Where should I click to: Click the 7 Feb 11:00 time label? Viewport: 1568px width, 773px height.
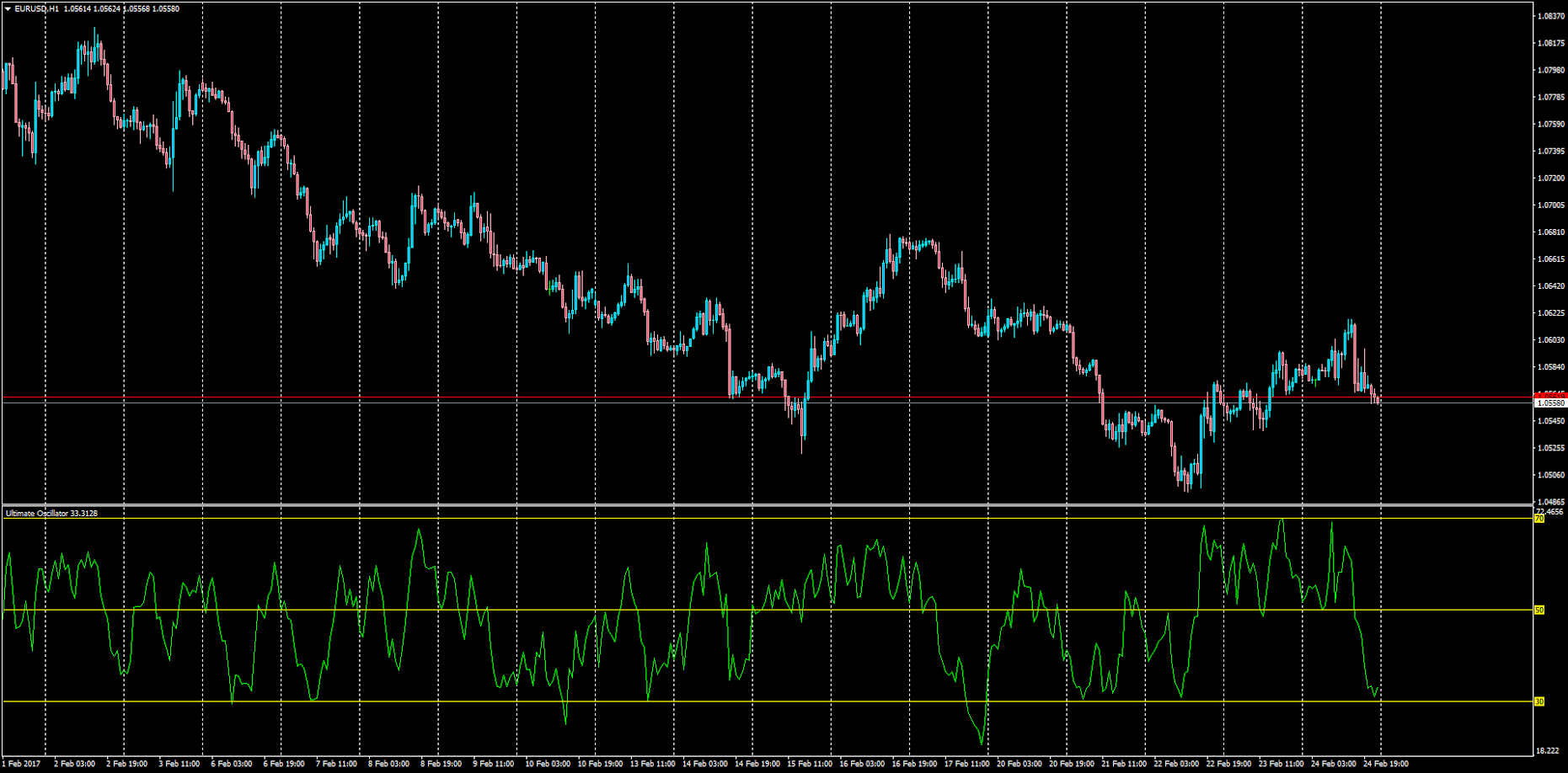point(336,764)
